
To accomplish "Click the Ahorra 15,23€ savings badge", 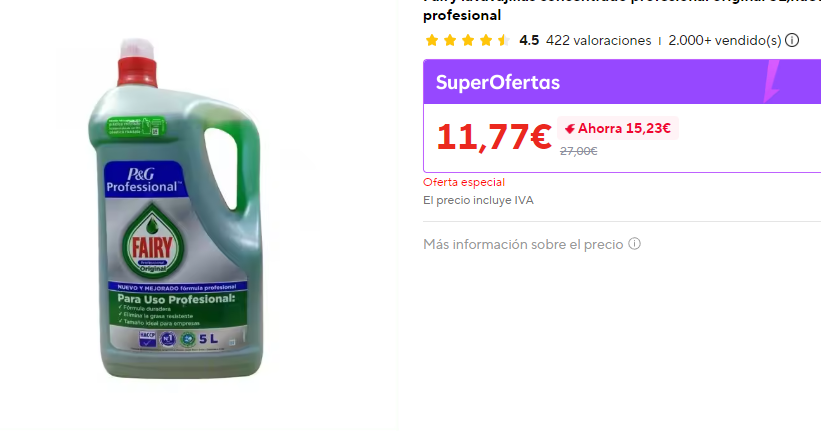I will point(618,128).
